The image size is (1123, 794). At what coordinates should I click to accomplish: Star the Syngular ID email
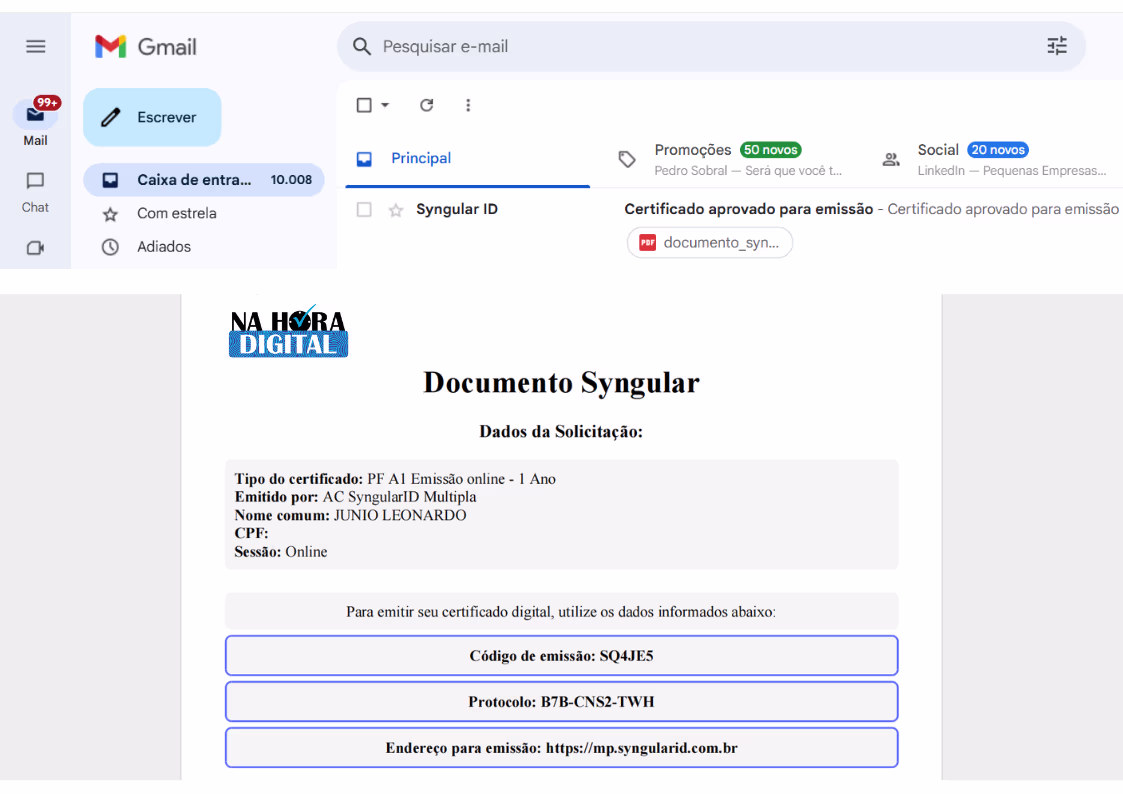point(396,210)
